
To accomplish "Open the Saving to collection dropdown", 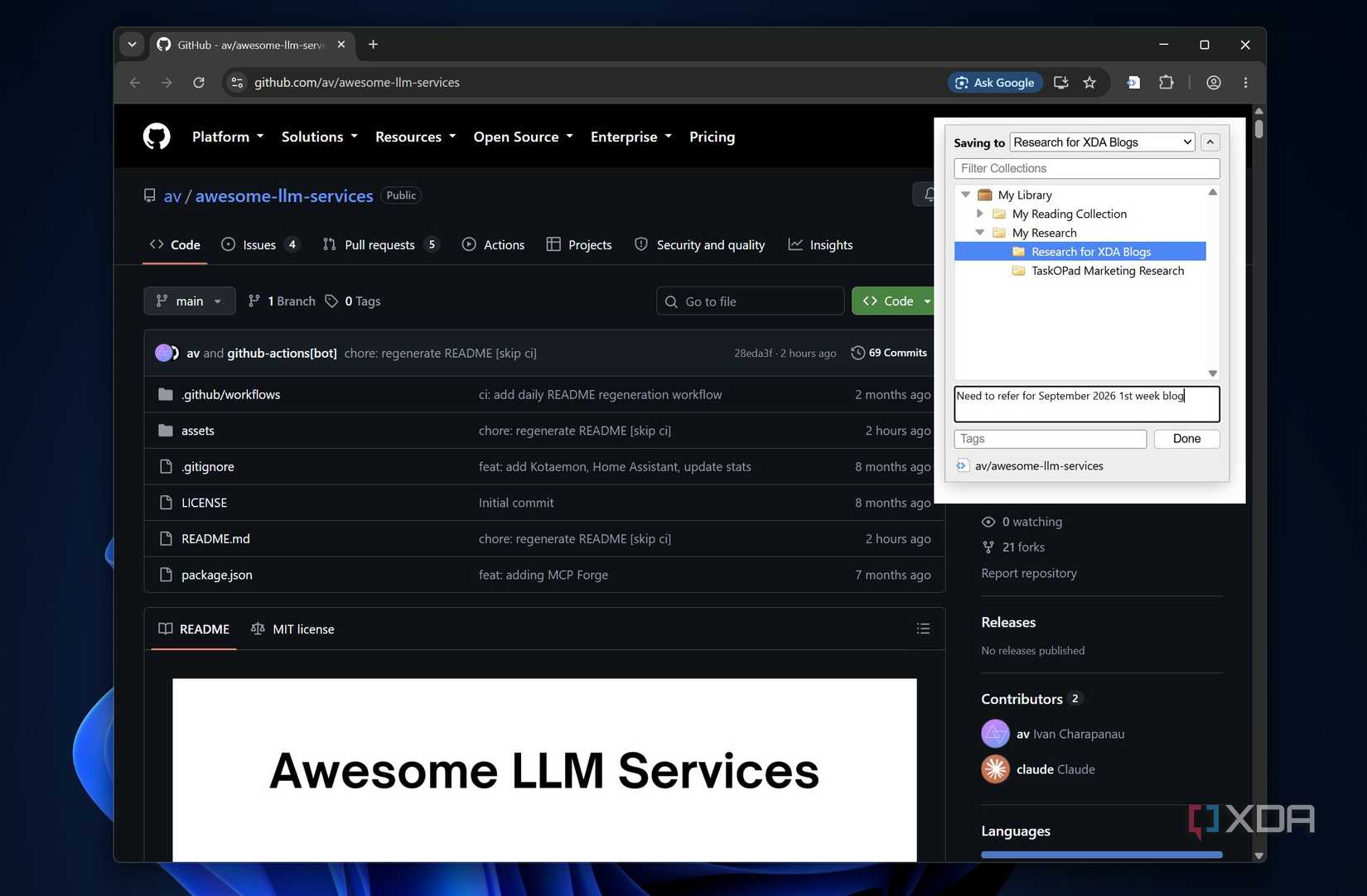I will coord(1103,142).
